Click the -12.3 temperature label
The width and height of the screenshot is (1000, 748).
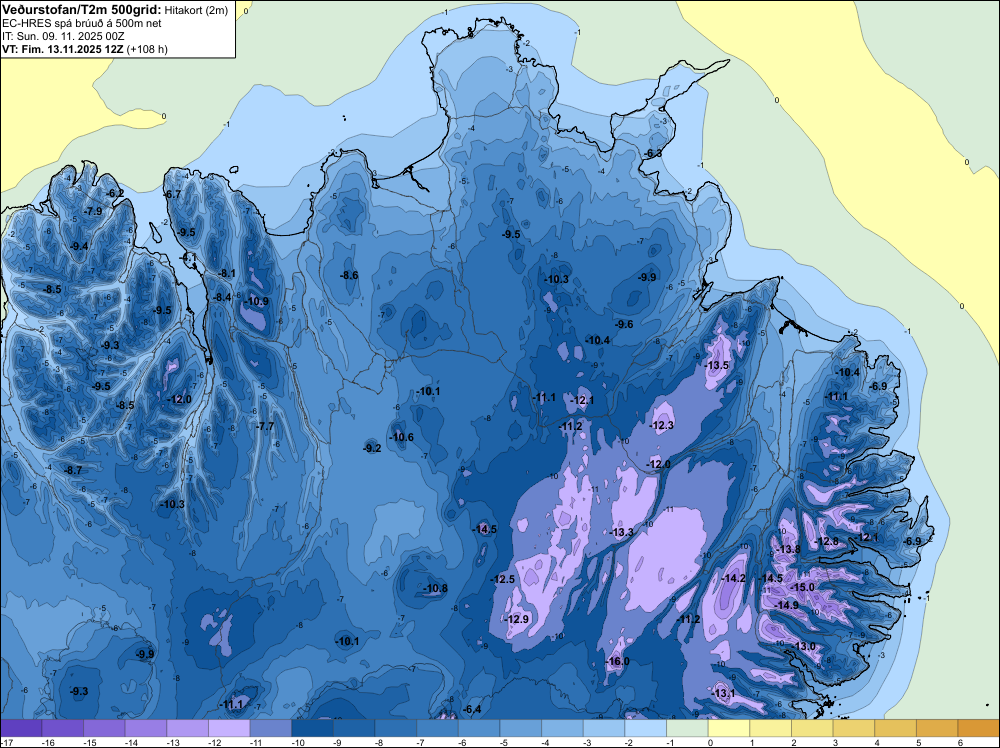pyautogui.click(x=662, y=425)
